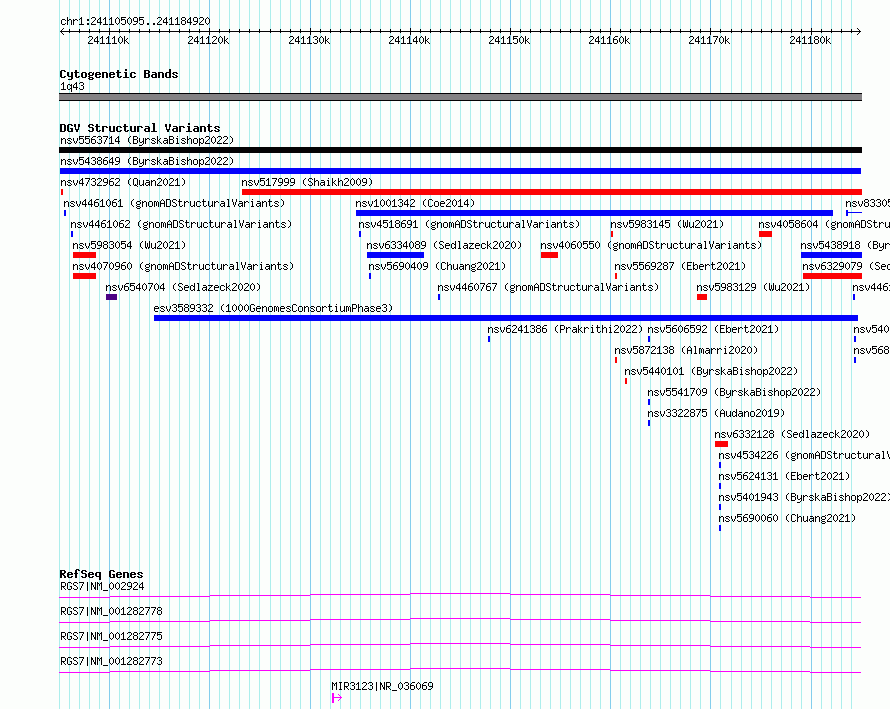The image size is (890, 709).
Task: Click the nsv3322875 (Audano2019) label
Action: tap(716, 413)
